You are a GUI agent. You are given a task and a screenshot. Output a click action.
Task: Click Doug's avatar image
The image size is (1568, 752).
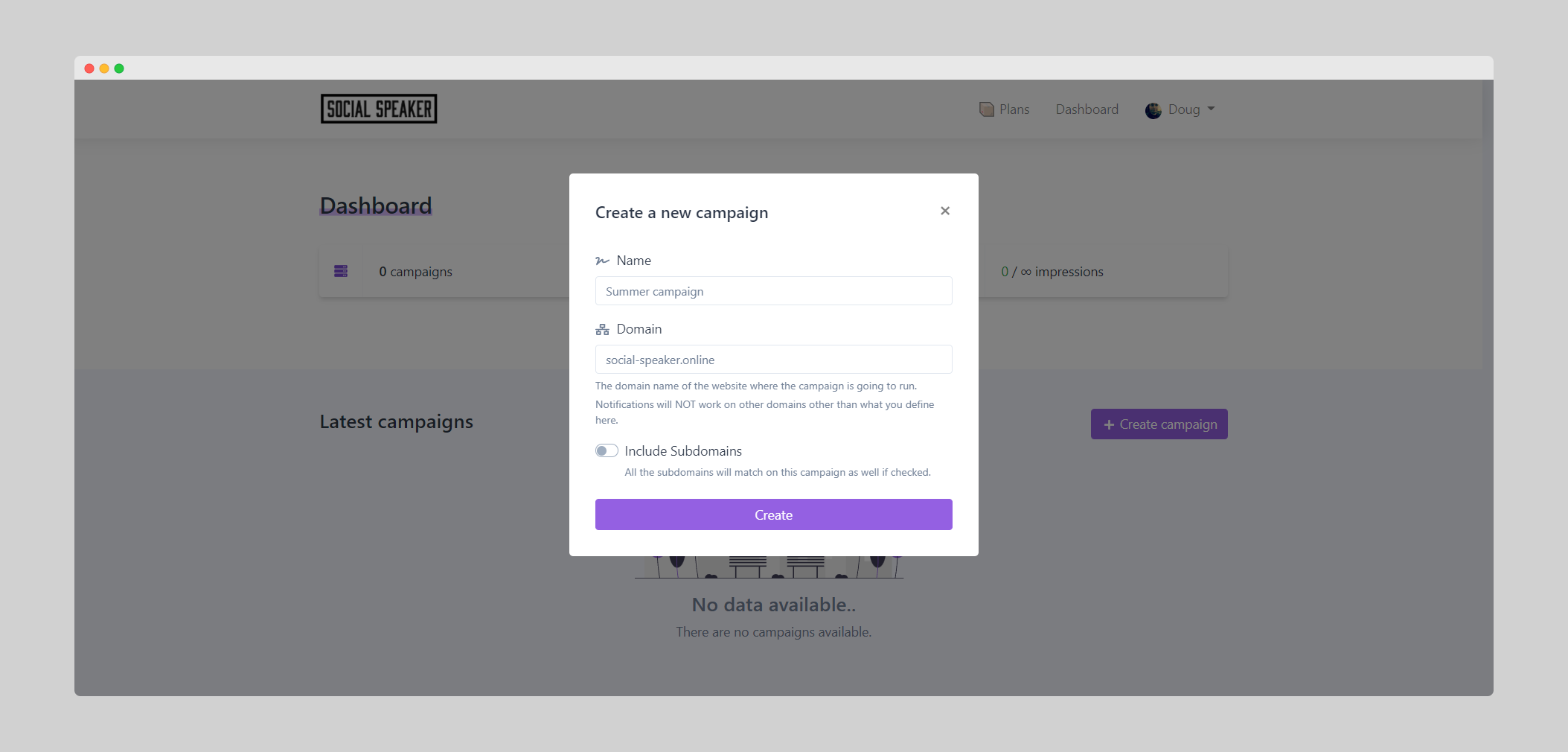(1153, 110)
